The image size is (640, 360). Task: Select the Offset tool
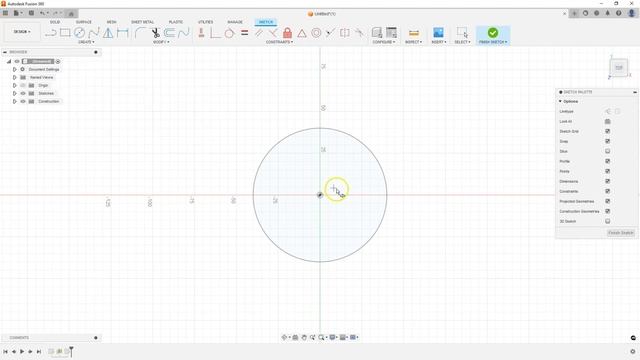(x=169, y=33)
